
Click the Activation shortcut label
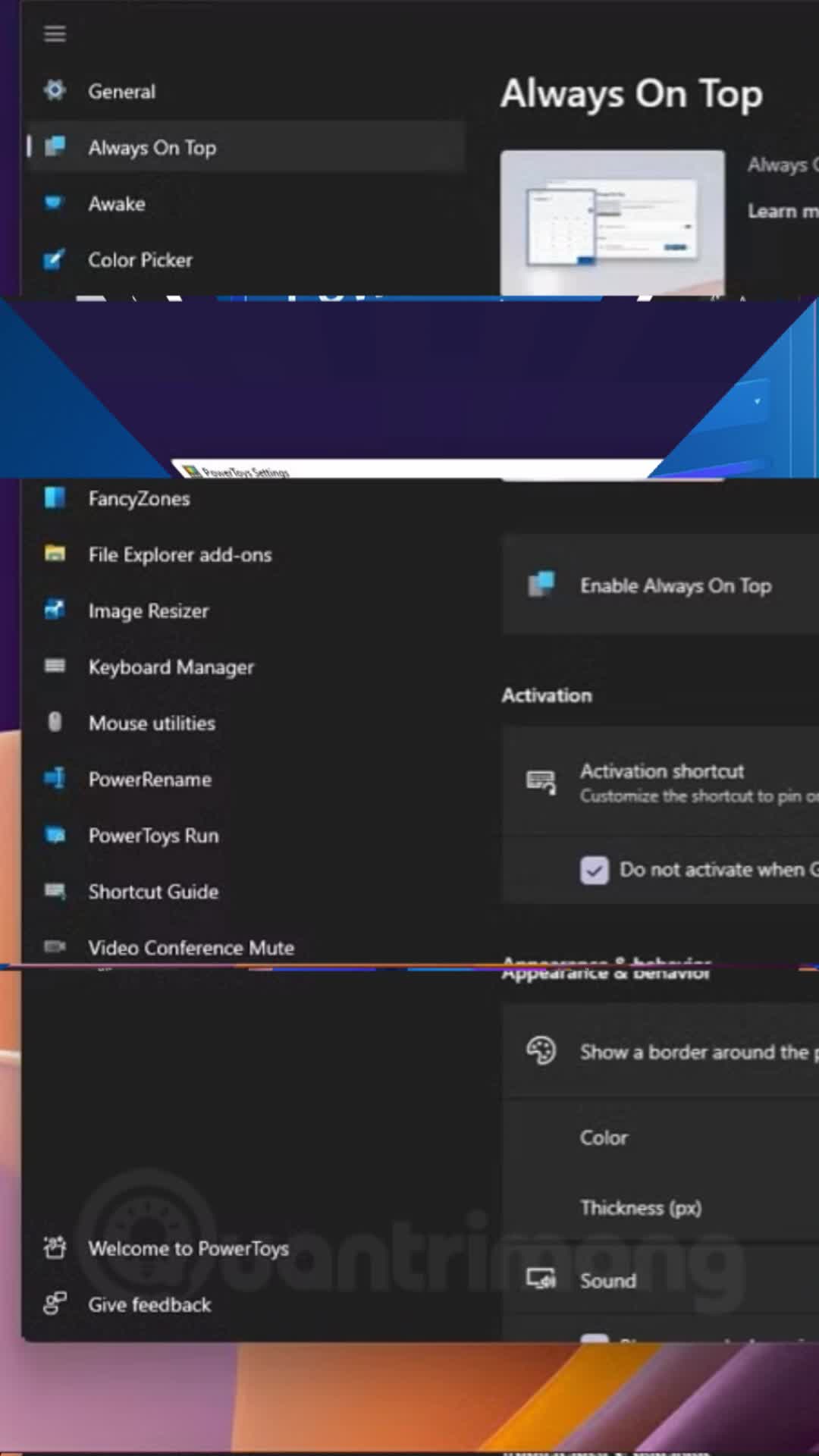tap(662, 770)
